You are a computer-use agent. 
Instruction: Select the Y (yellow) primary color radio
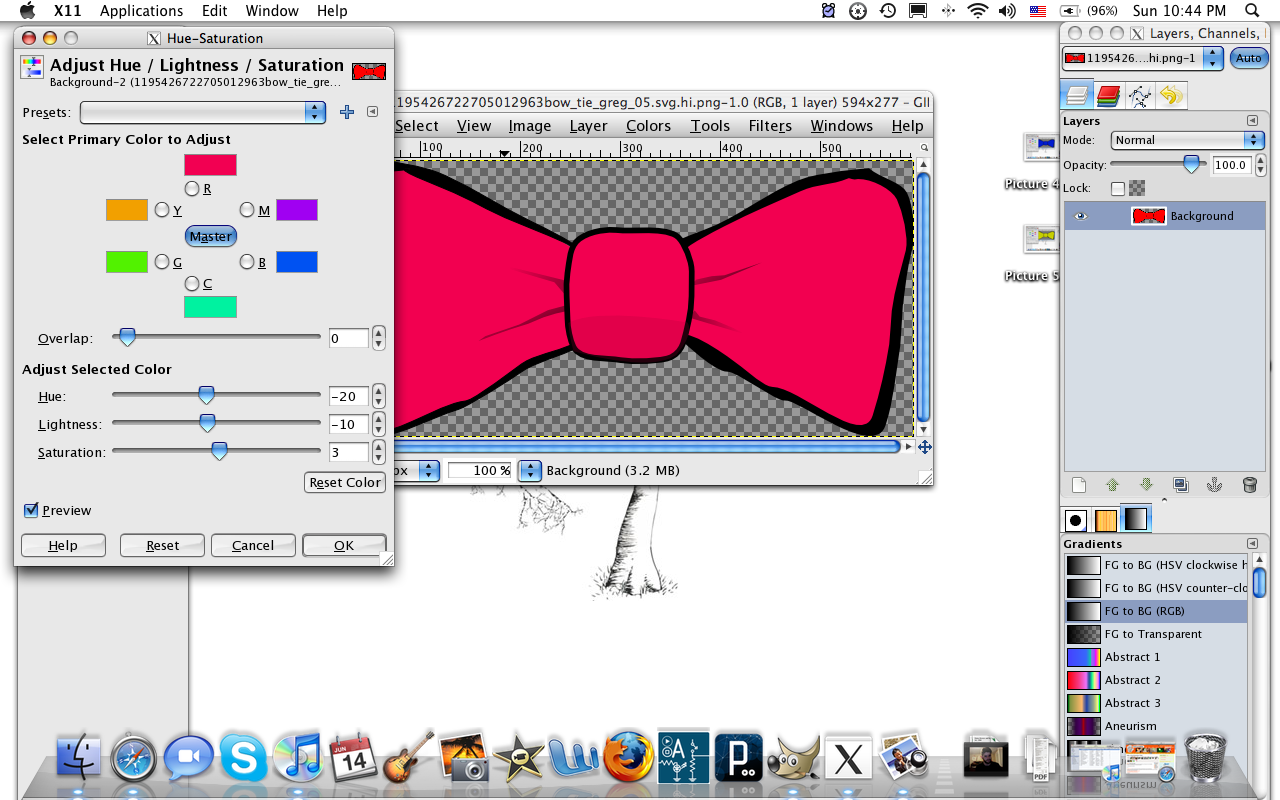pos(162,210)
